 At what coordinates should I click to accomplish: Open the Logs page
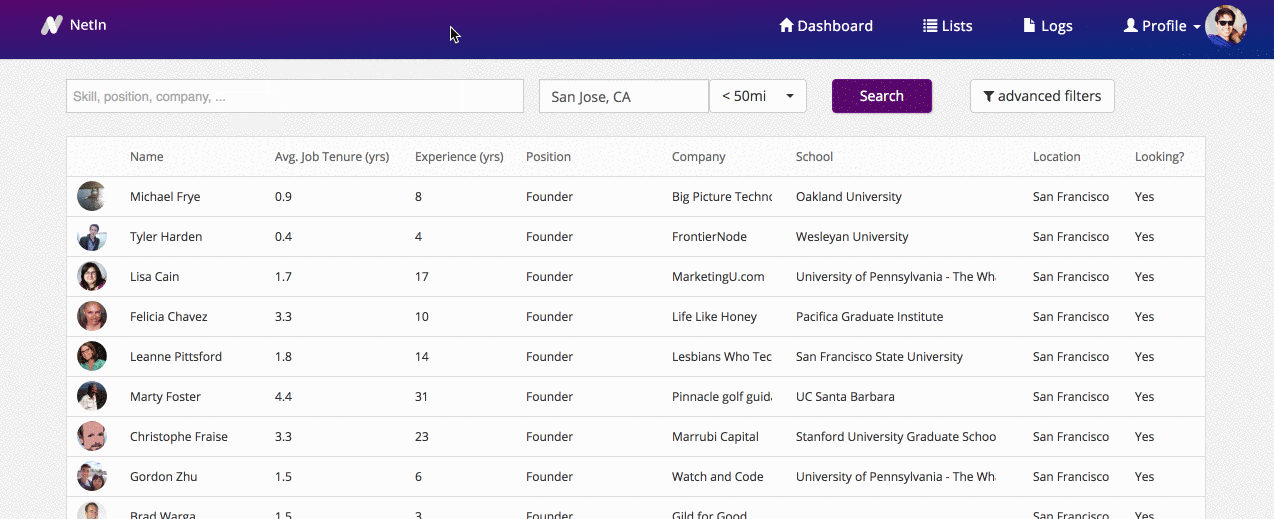tap(1047, 26)
